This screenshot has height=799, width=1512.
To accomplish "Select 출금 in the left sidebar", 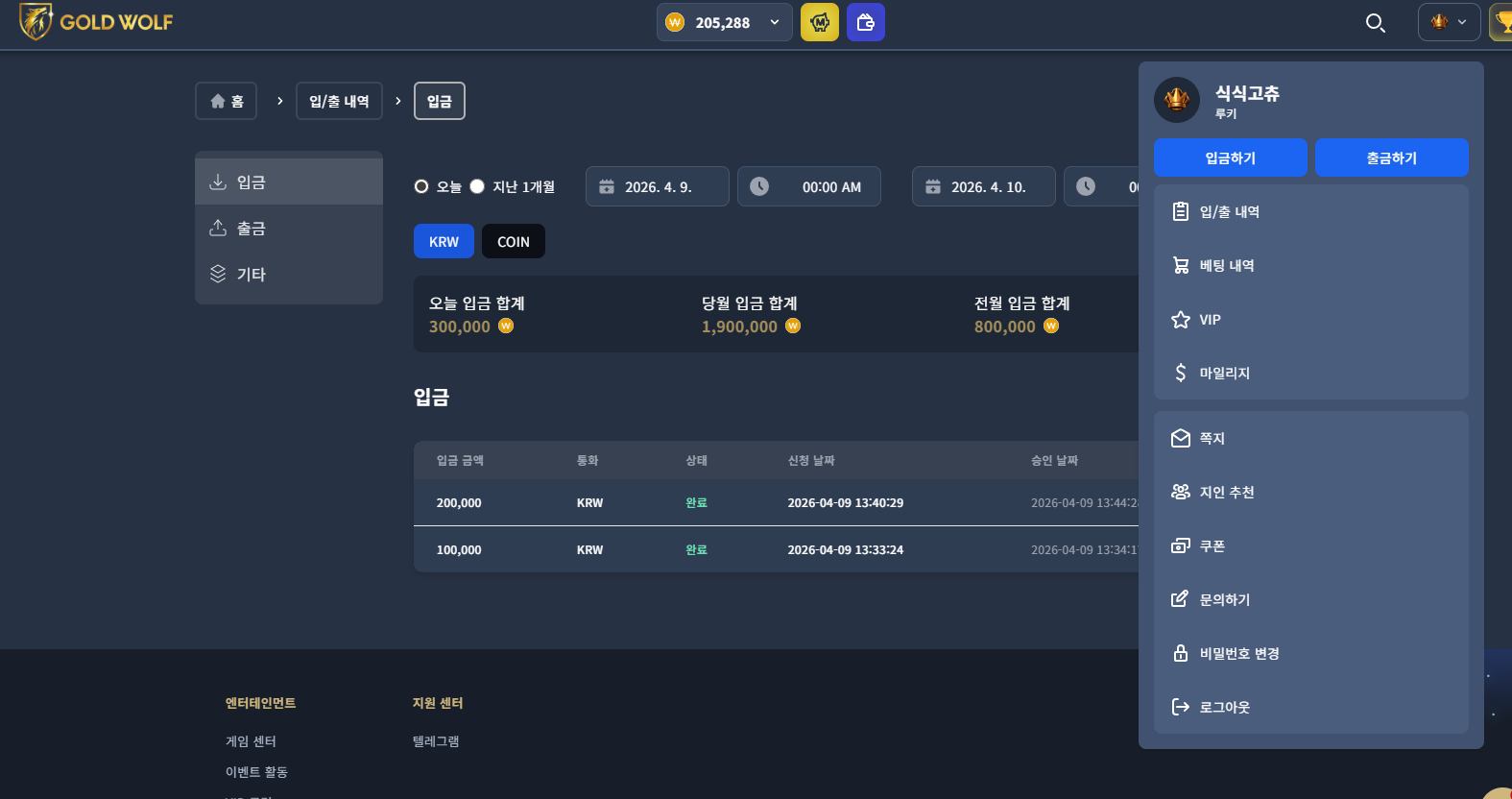I will (289, 228).
